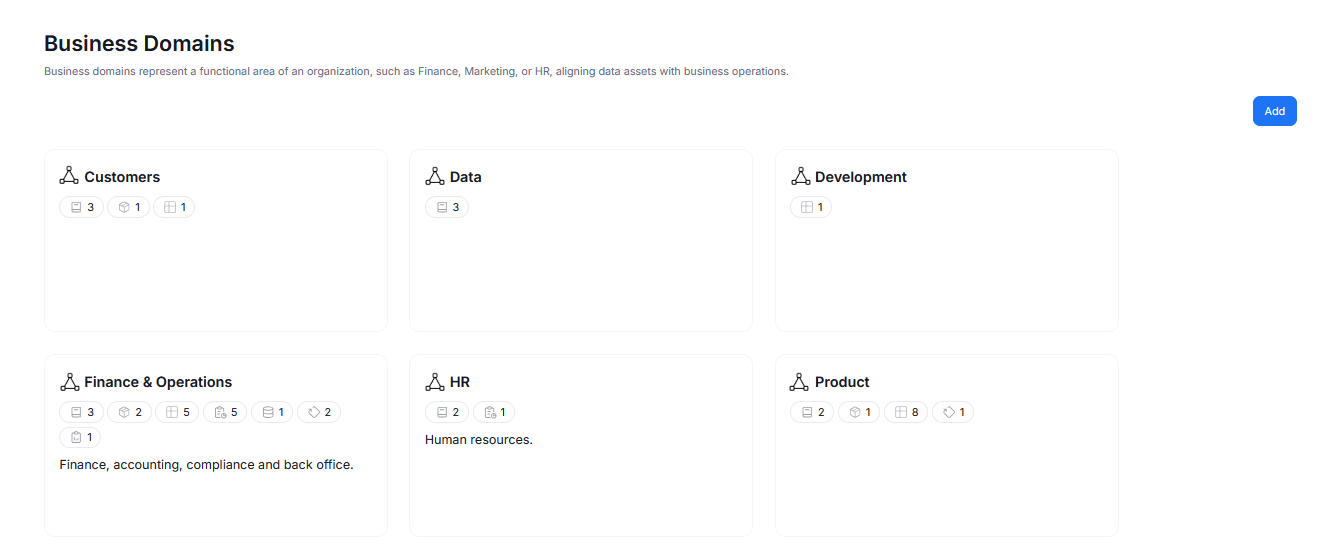
Task: Click the table badge showing 5 in Finance
Action: 177,412
